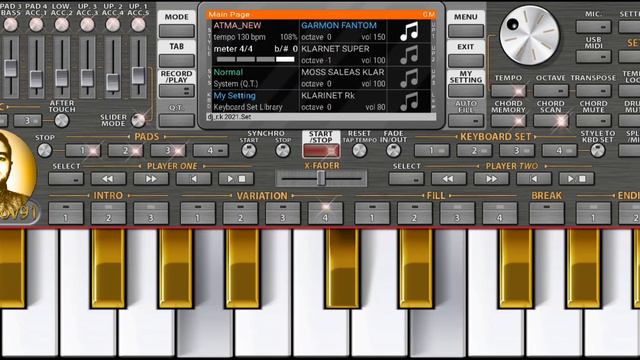
Task: Click the Synchro STOP round button
Action: (x=282, y=151)
